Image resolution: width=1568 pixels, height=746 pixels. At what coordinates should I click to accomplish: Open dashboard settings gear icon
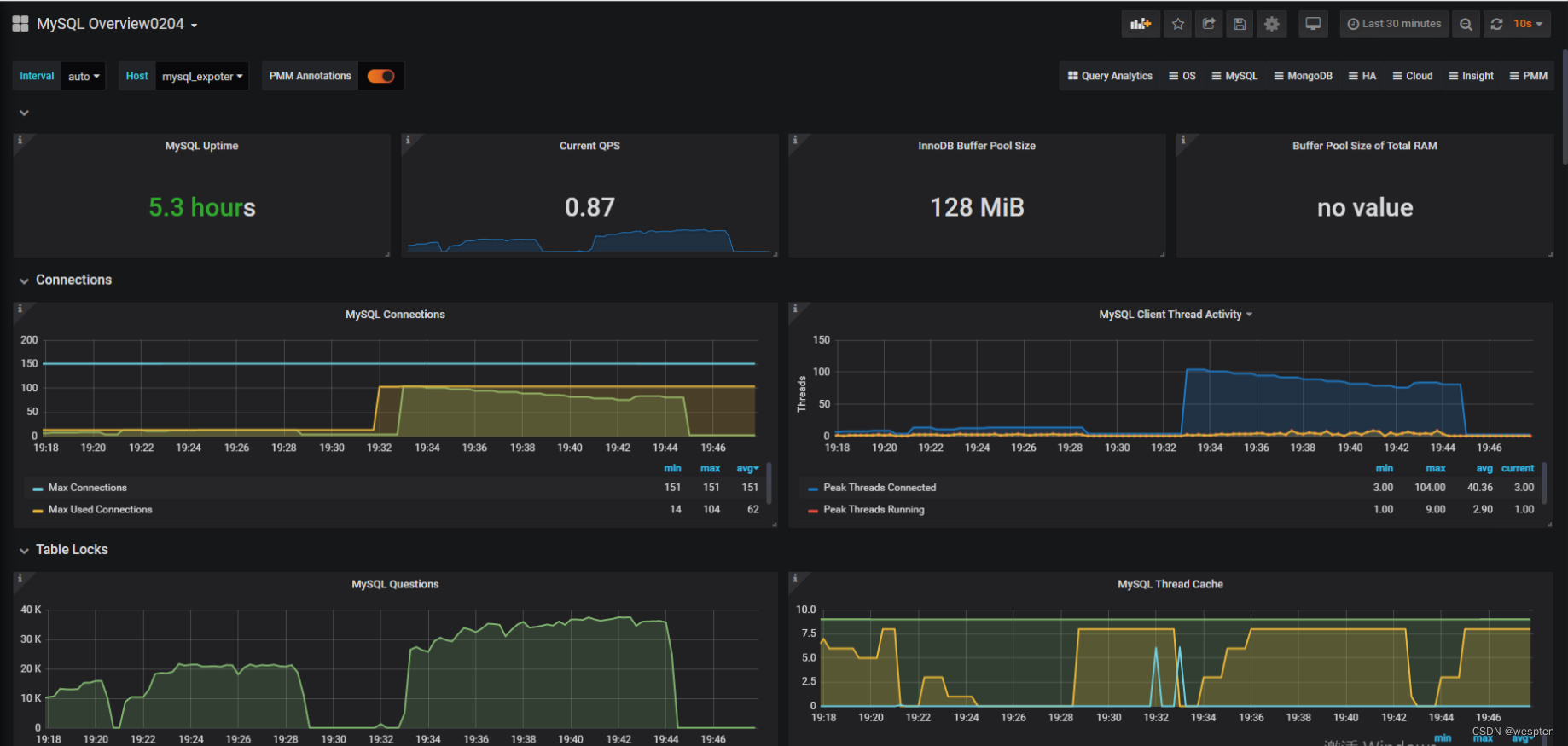tap(1271, 24)
